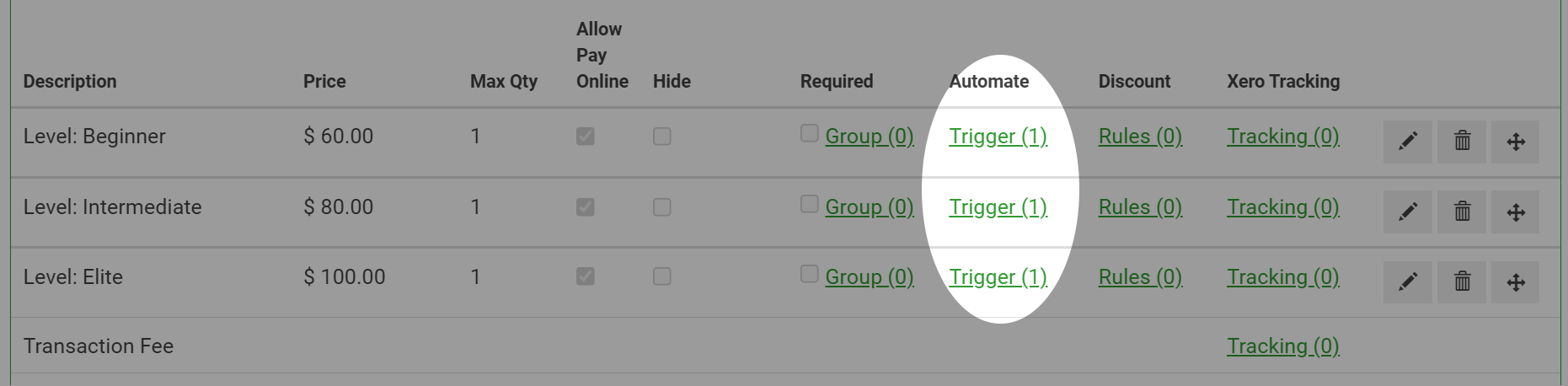Open Tracking (0) for Level: Beginner

(1283, 137)
